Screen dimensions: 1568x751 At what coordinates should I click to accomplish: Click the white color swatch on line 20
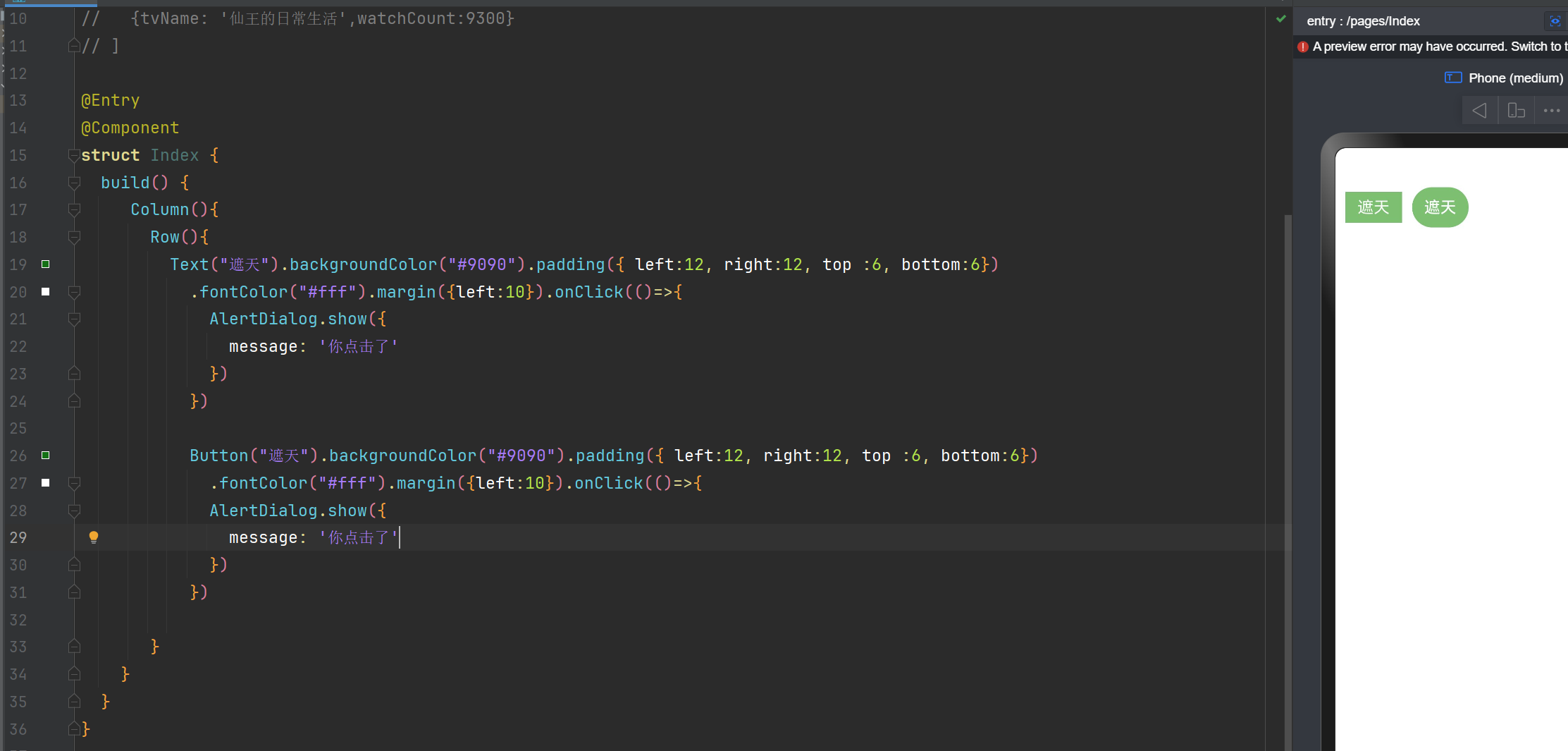coord(46,291)
